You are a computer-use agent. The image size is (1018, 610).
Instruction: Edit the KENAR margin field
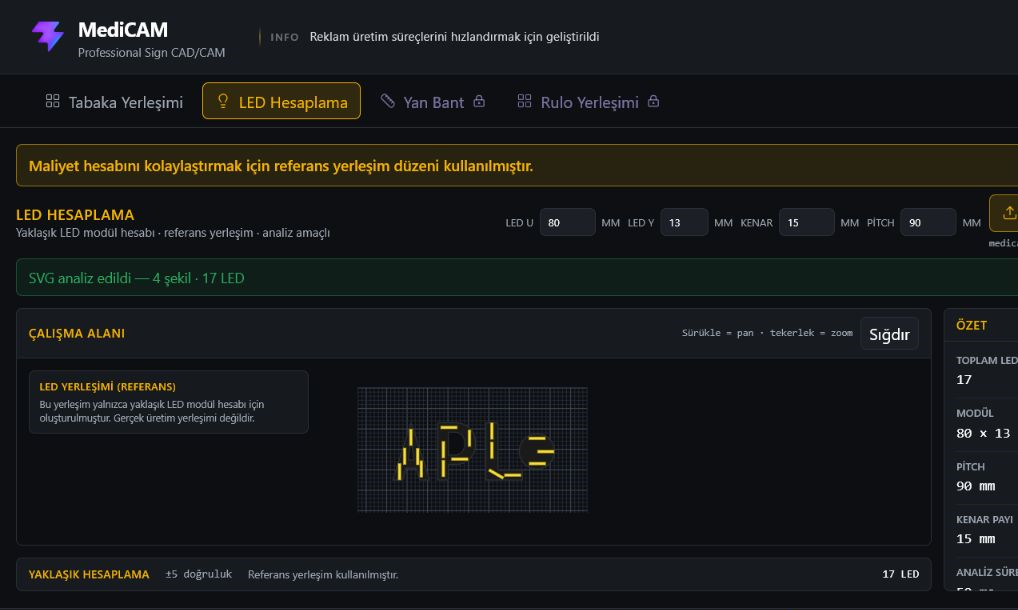pyautogui.click(x=806, y=223)
